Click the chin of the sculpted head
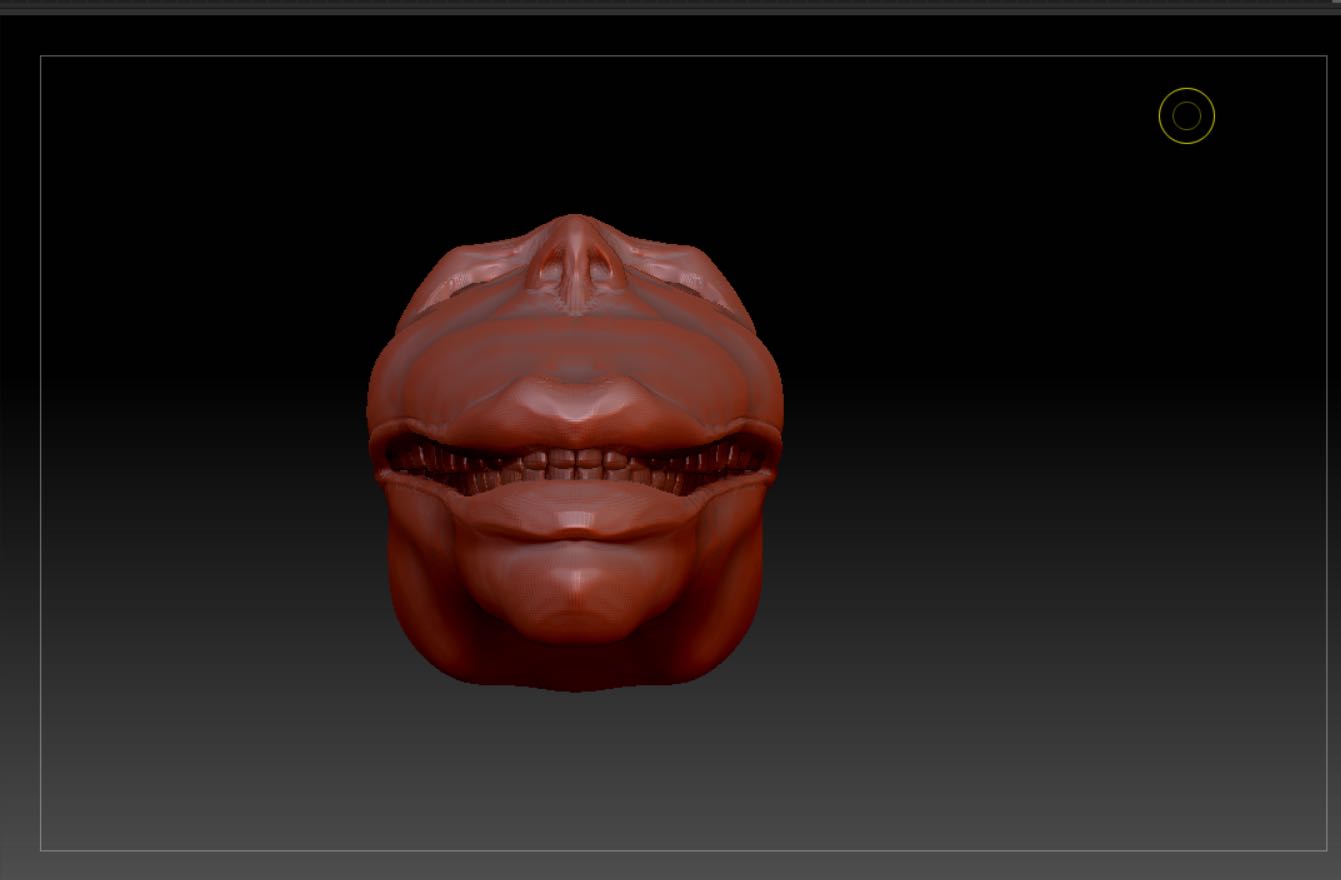 574,590
